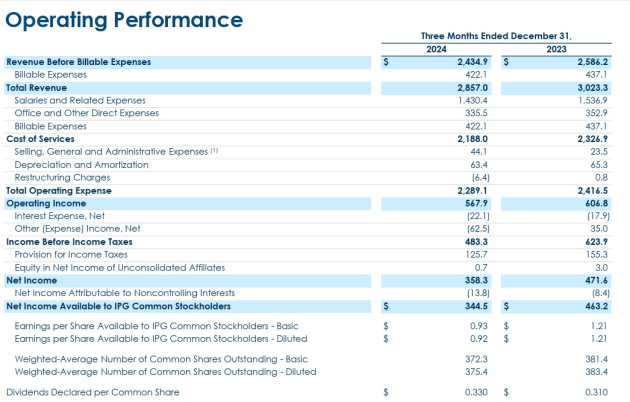Click the 352.9 office expenses value
Image resolution: width=630 pixels, height=402 pixels.
coord(597,113)
